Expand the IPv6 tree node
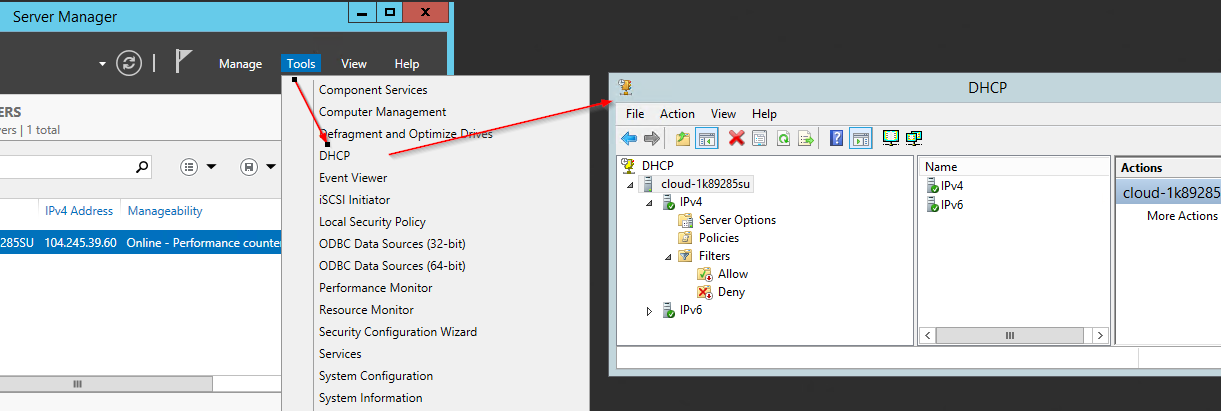The height and width of the screenshot is (411, 1221). (649, 310)
